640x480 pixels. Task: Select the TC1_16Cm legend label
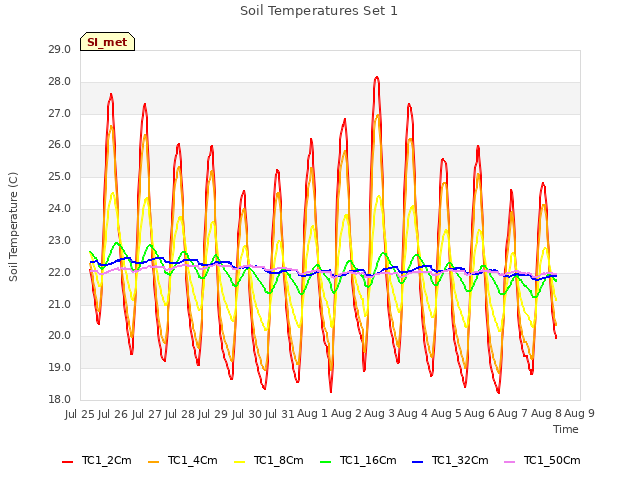[x=368, y=460]
